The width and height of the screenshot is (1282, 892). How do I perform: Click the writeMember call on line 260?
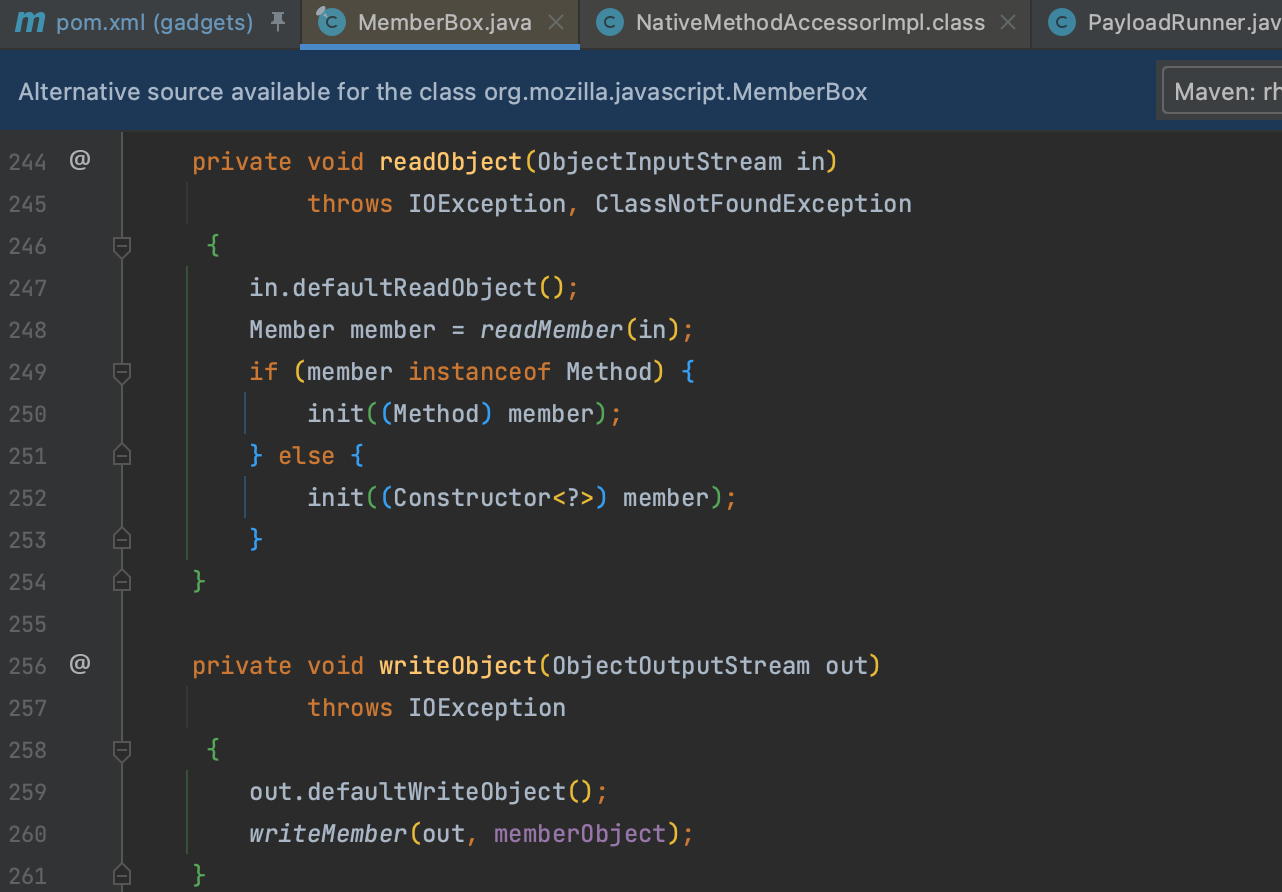(x=328, y=834)
